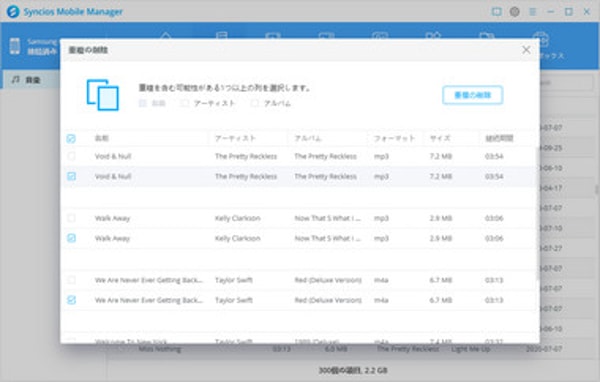The width and height of the screenshot is (600, 382).
Task: Toggle the Album (アルバム) match checkbox
Action: click(254, 103)
